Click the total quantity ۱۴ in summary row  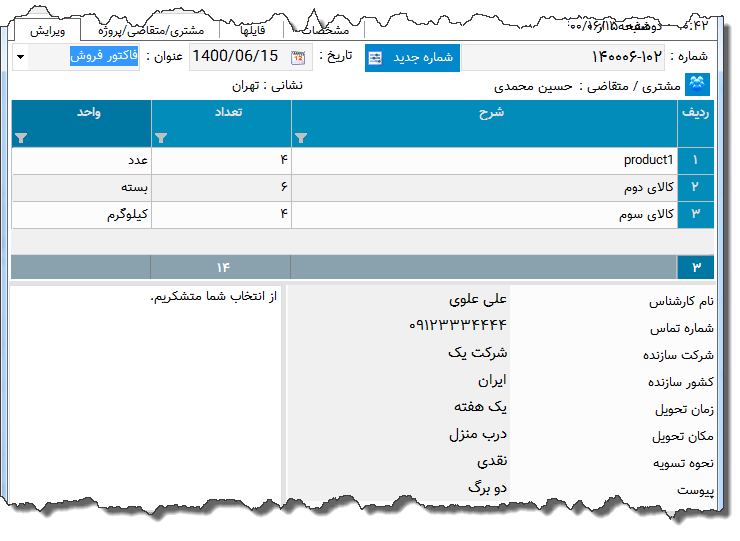pos(223,268)
